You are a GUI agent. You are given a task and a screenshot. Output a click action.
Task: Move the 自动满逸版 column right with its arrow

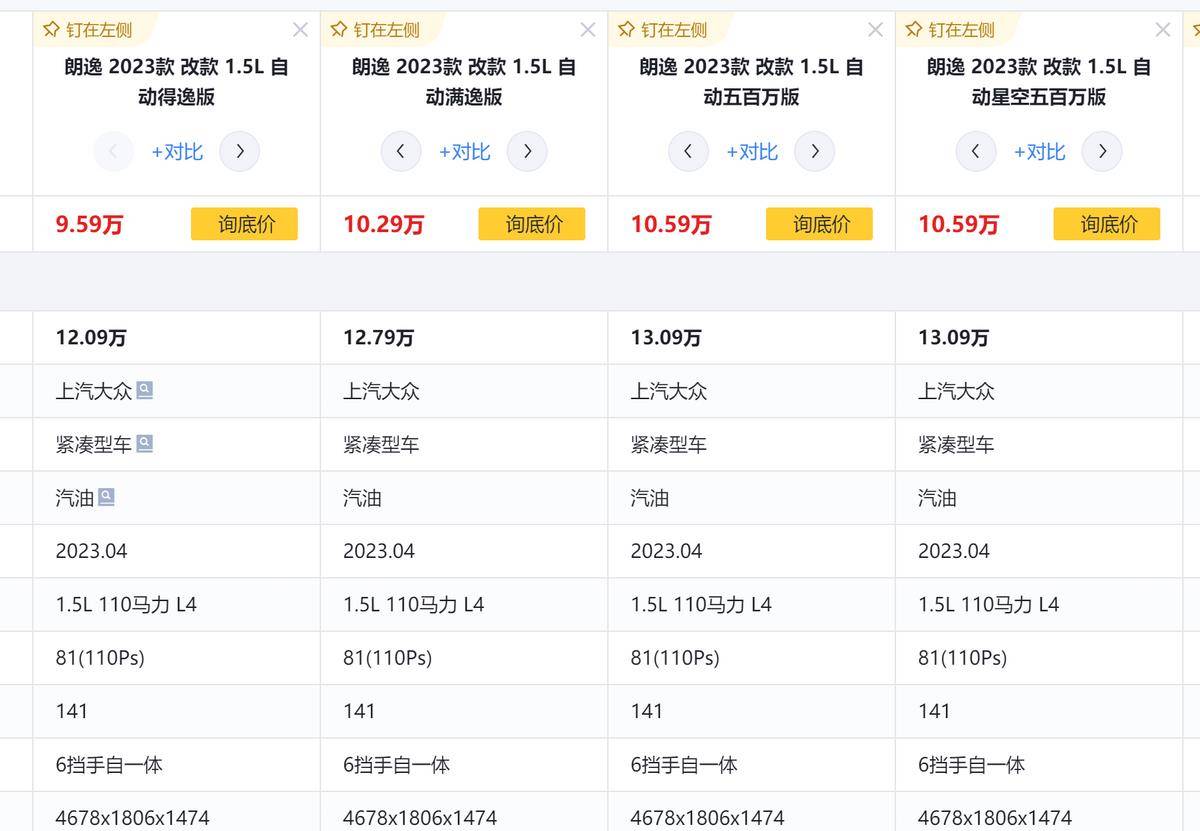click(x=527, y=152)
